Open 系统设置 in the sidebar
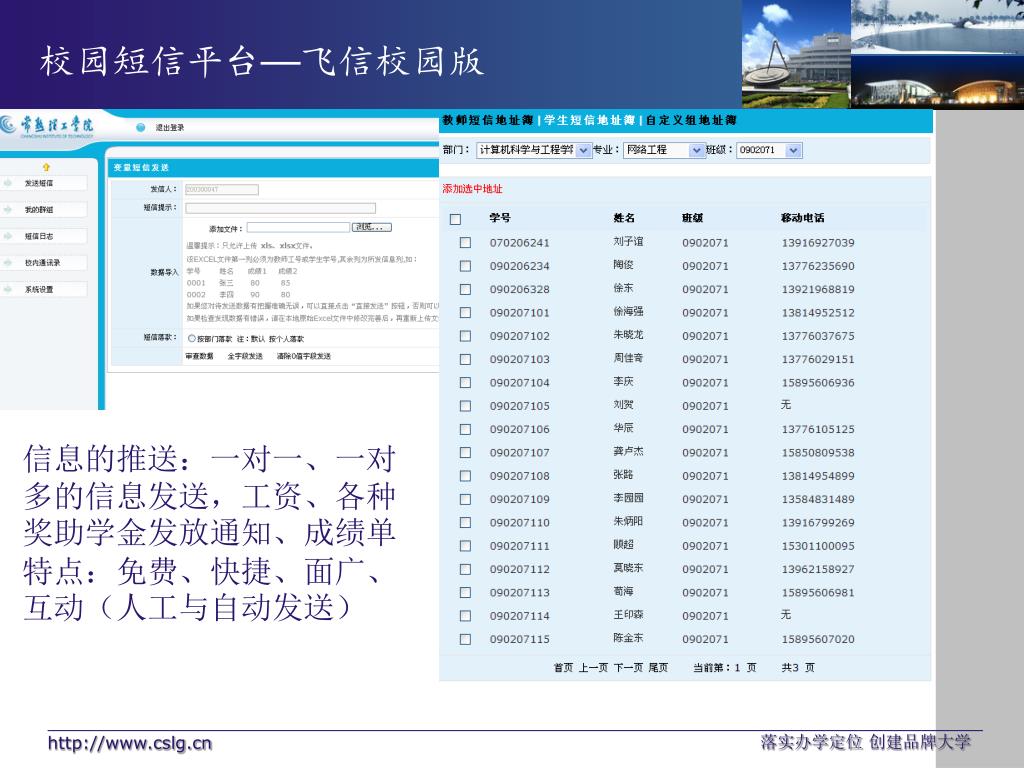The height and width of the screenshot is (768, 1024). point(39,289)
